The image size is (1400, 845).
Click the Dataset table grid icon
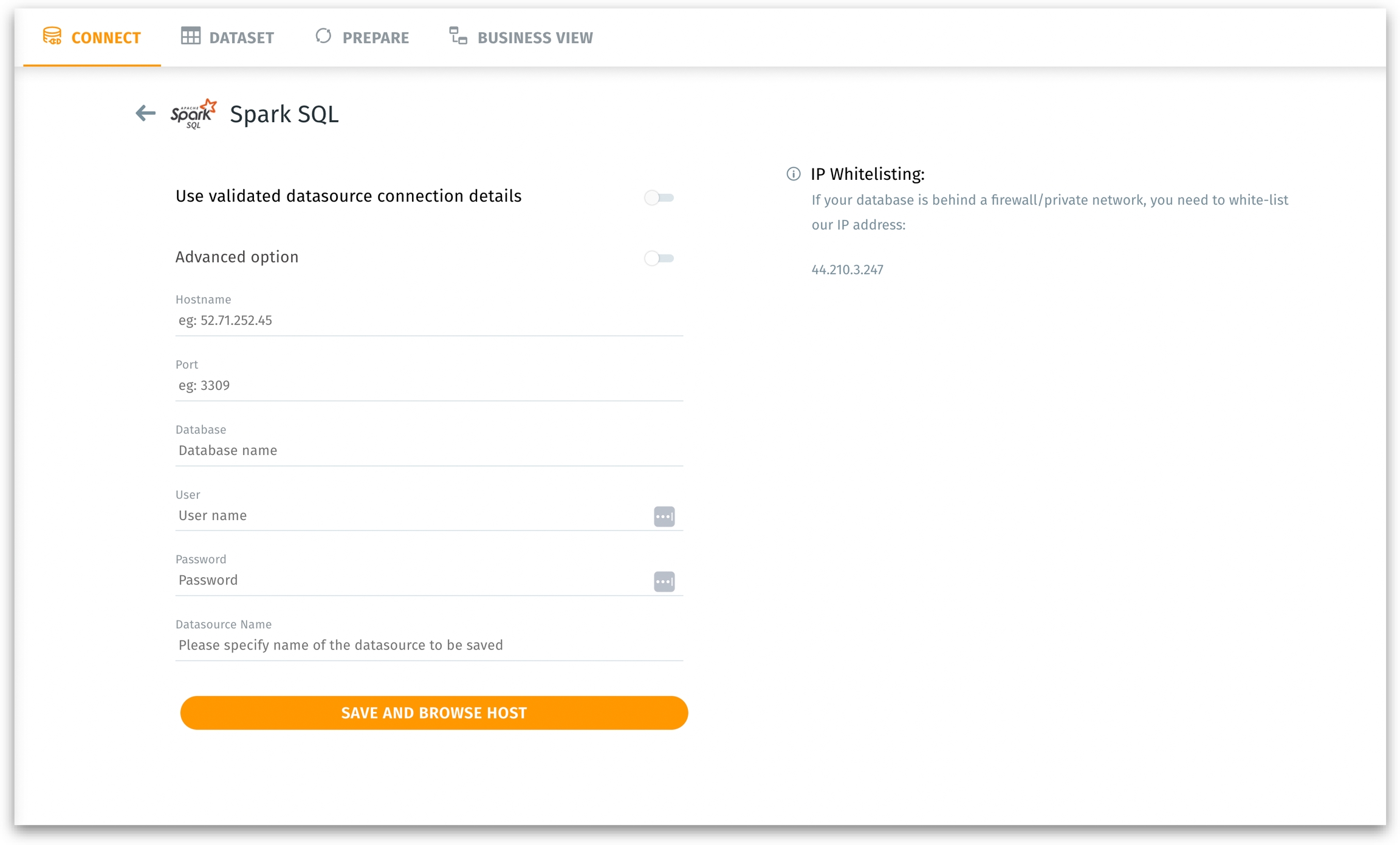point(190,36)
